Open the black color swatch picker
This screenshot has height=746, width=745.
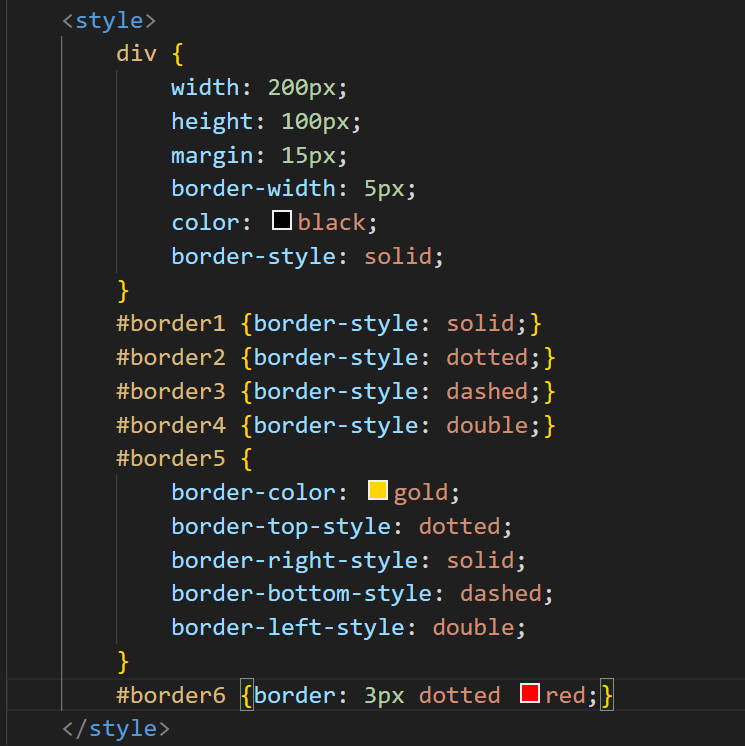click(282, 220)
